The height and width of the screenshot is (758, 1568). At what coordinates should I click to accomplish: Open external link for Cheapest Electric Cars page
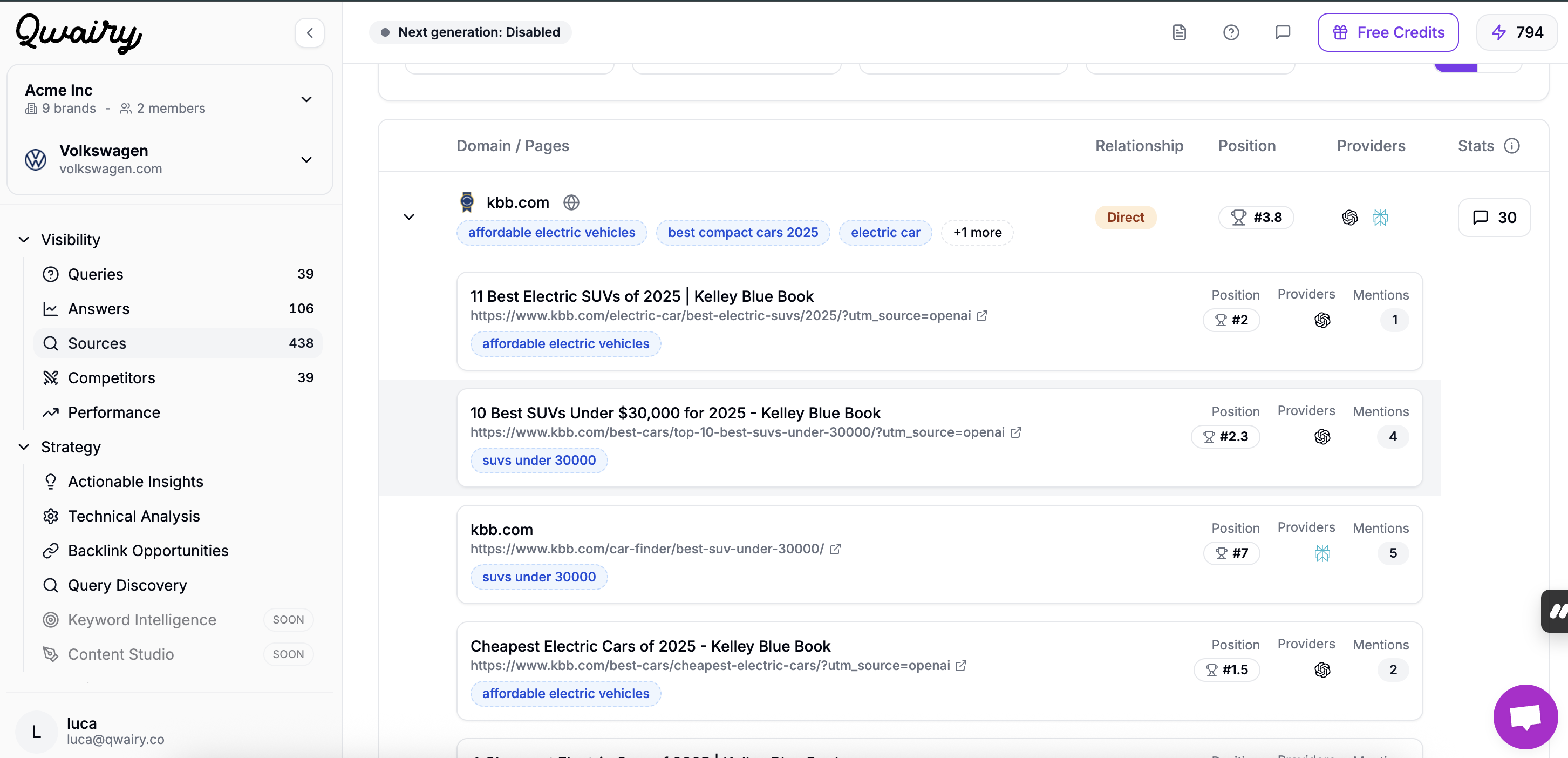(960, 666)
